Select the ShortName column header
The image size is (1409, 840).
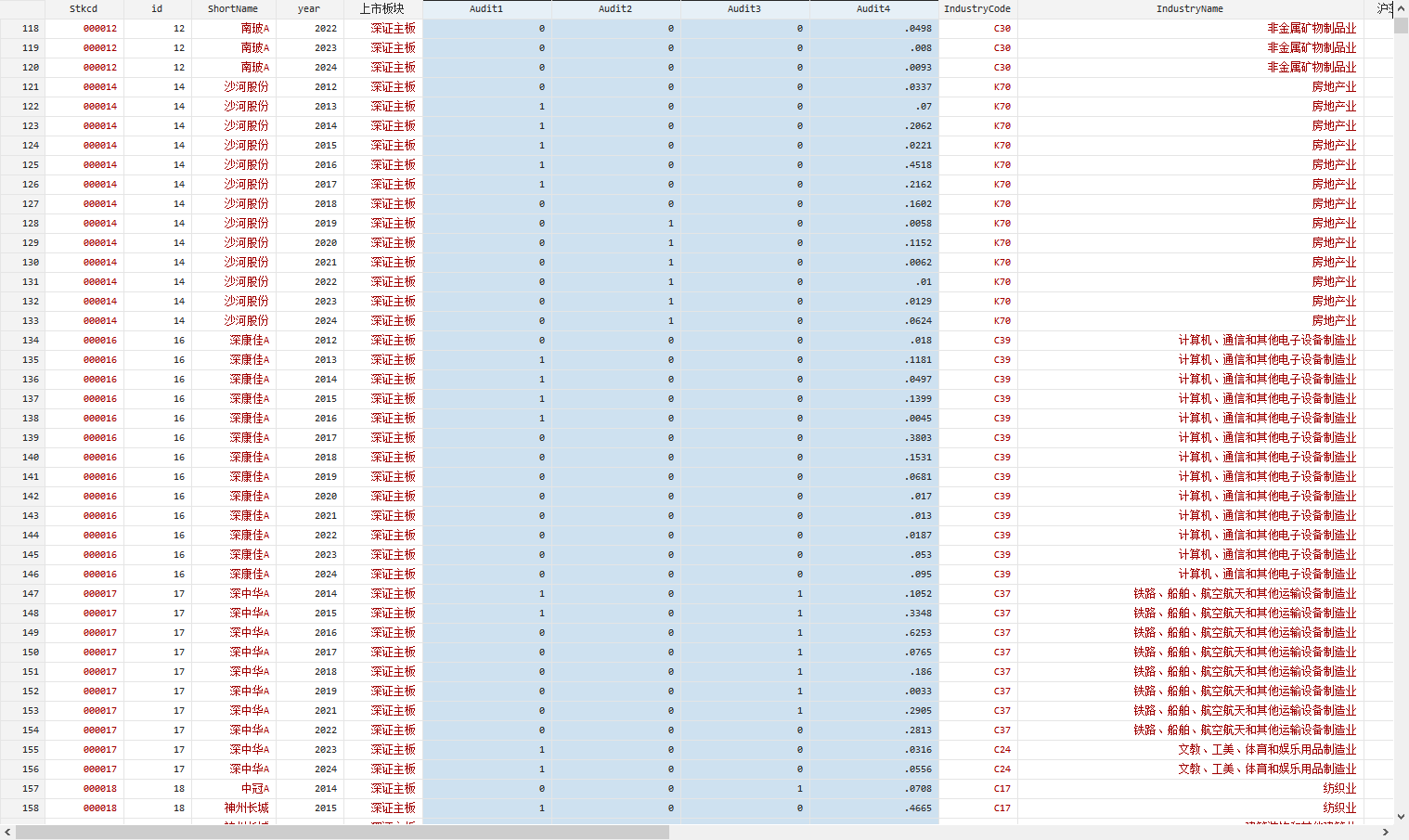(x=233, y=8)
